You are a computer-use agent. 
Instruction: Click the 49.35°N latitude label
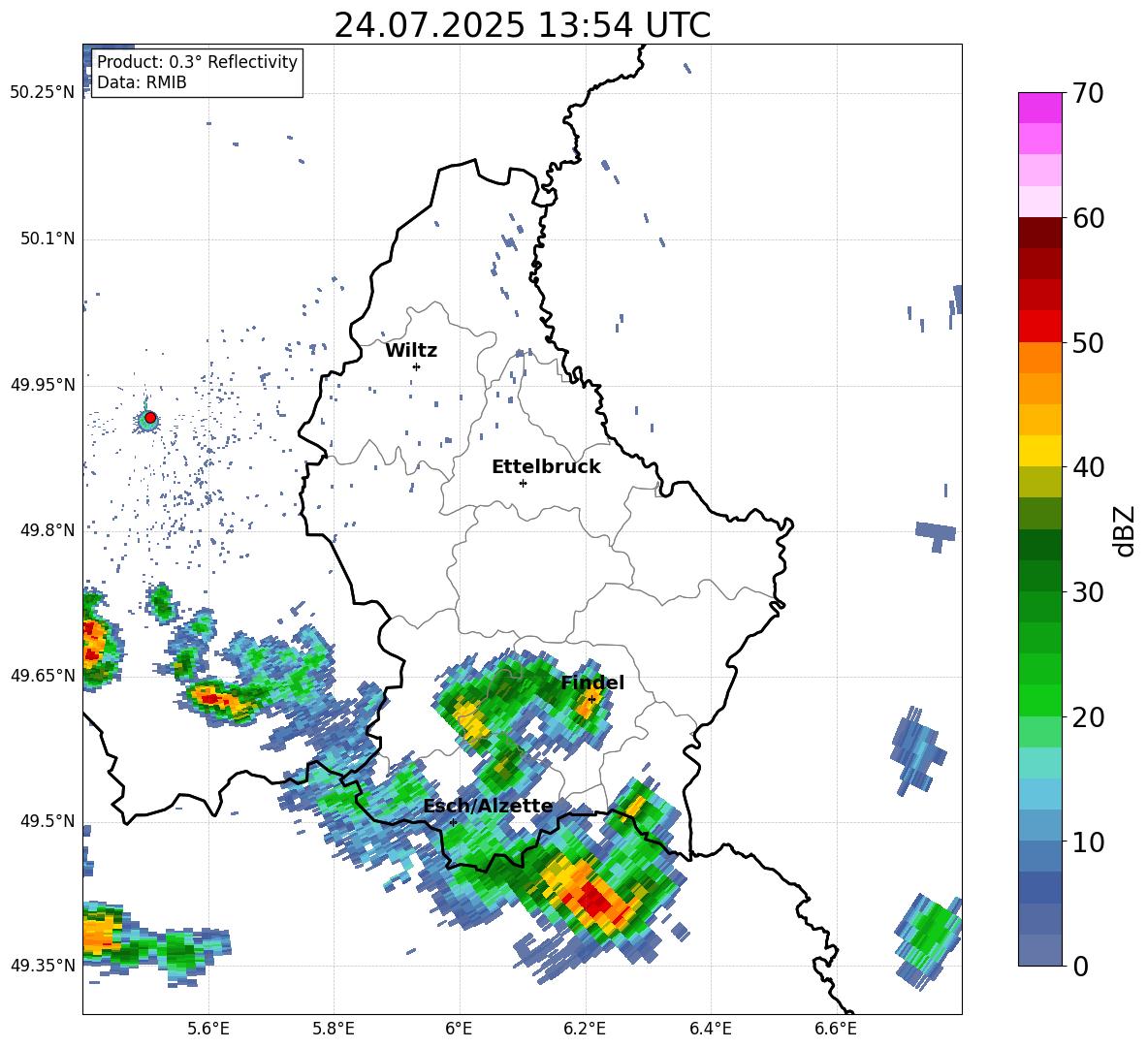pyautogui.click(x=43, y=966)
